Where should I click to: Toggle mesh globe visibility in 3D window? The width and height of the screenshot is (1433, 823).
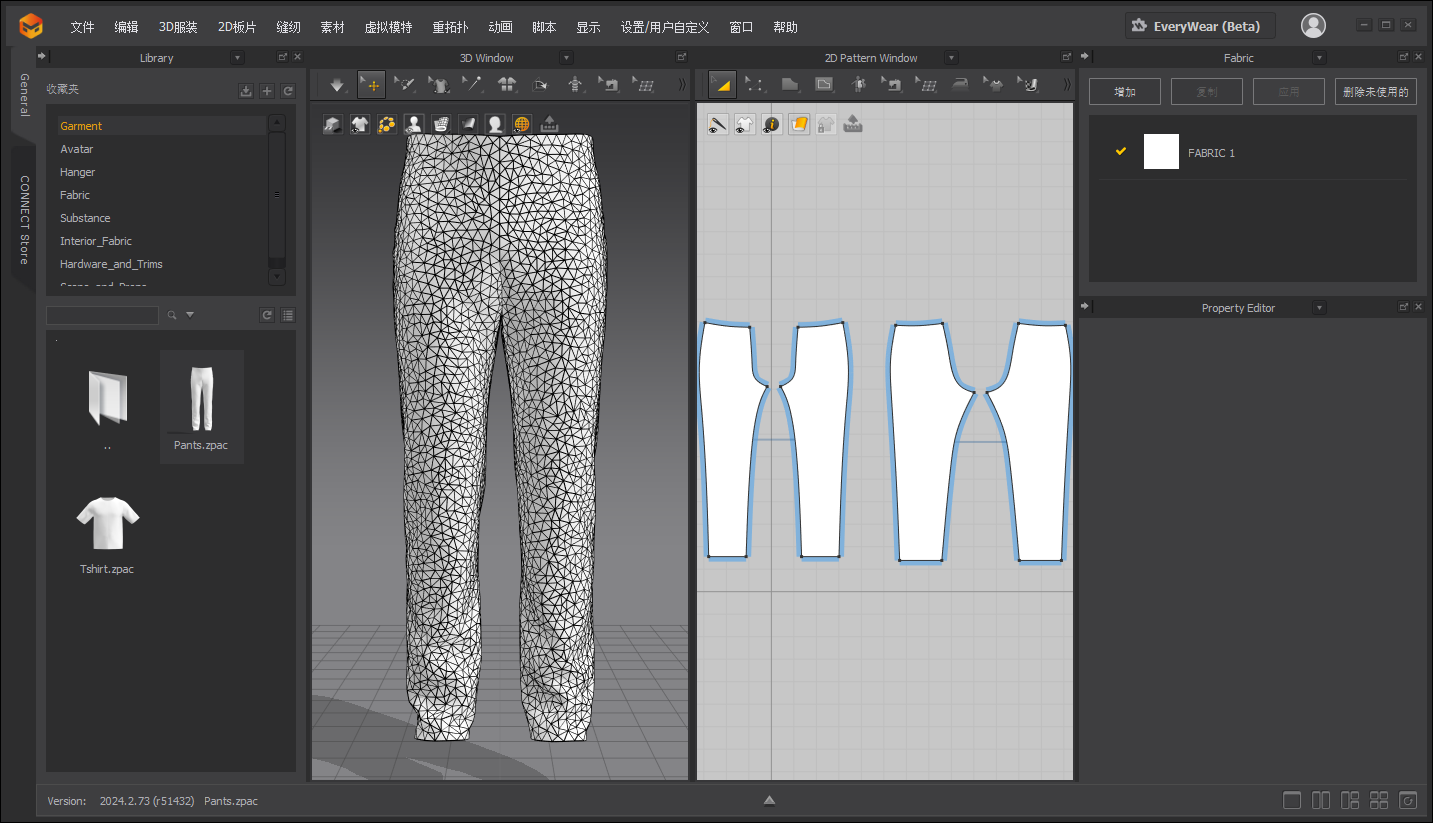(522, 124)
